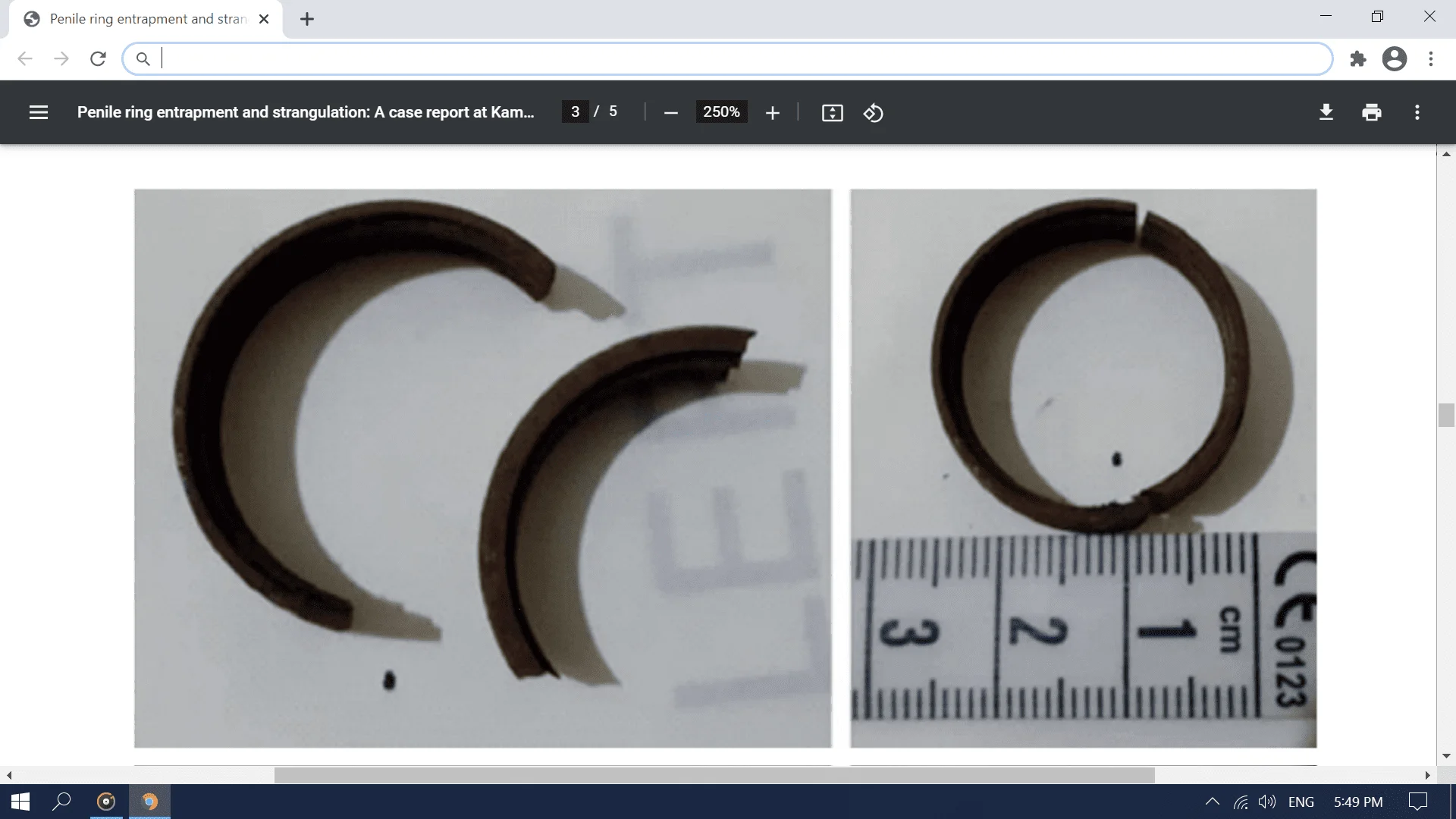Viewport: 1456px width, 819px height.
Task: Open the Chrome profile avatar
Action: pos(1394,59)
